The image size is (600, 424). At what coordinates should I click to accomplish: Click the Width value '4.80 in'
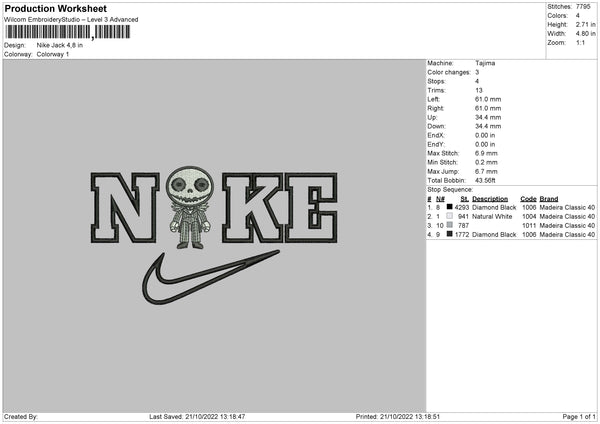point(585,34)
